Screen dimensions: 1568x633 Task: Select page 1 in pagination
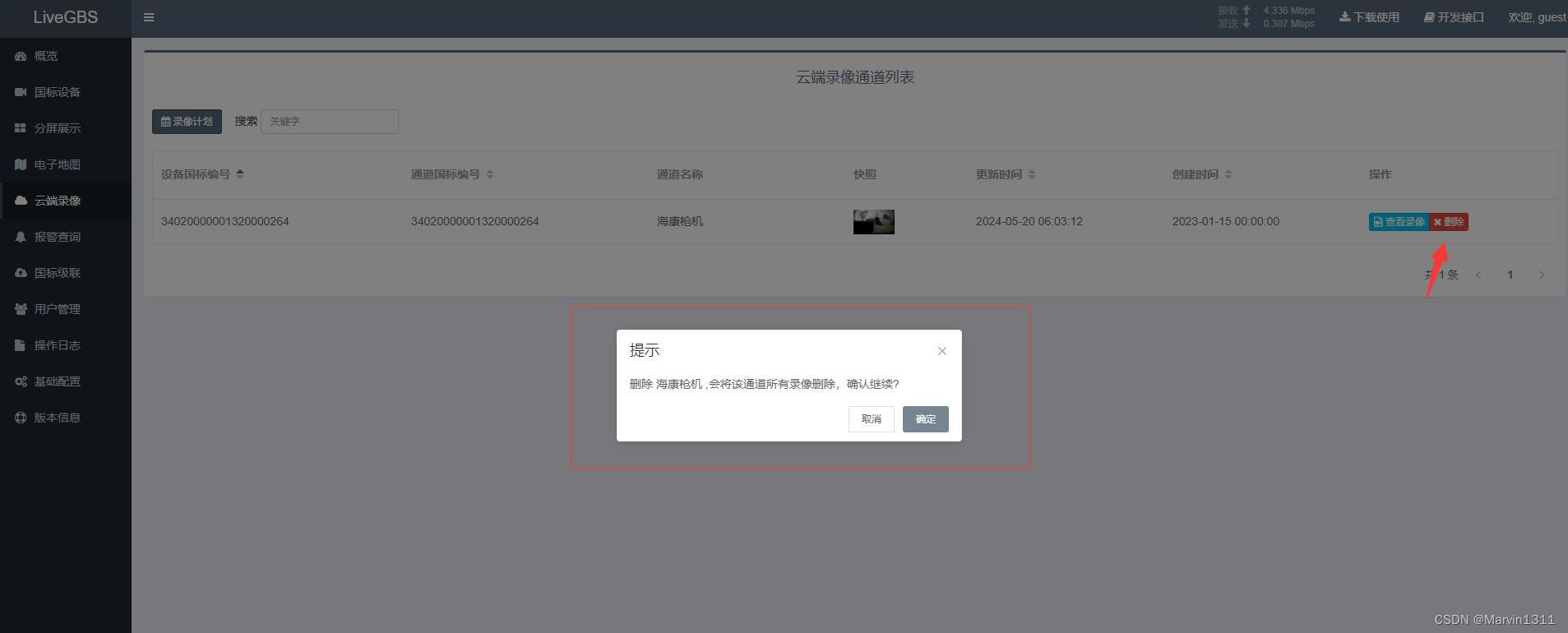click(x=1510, y=275)
